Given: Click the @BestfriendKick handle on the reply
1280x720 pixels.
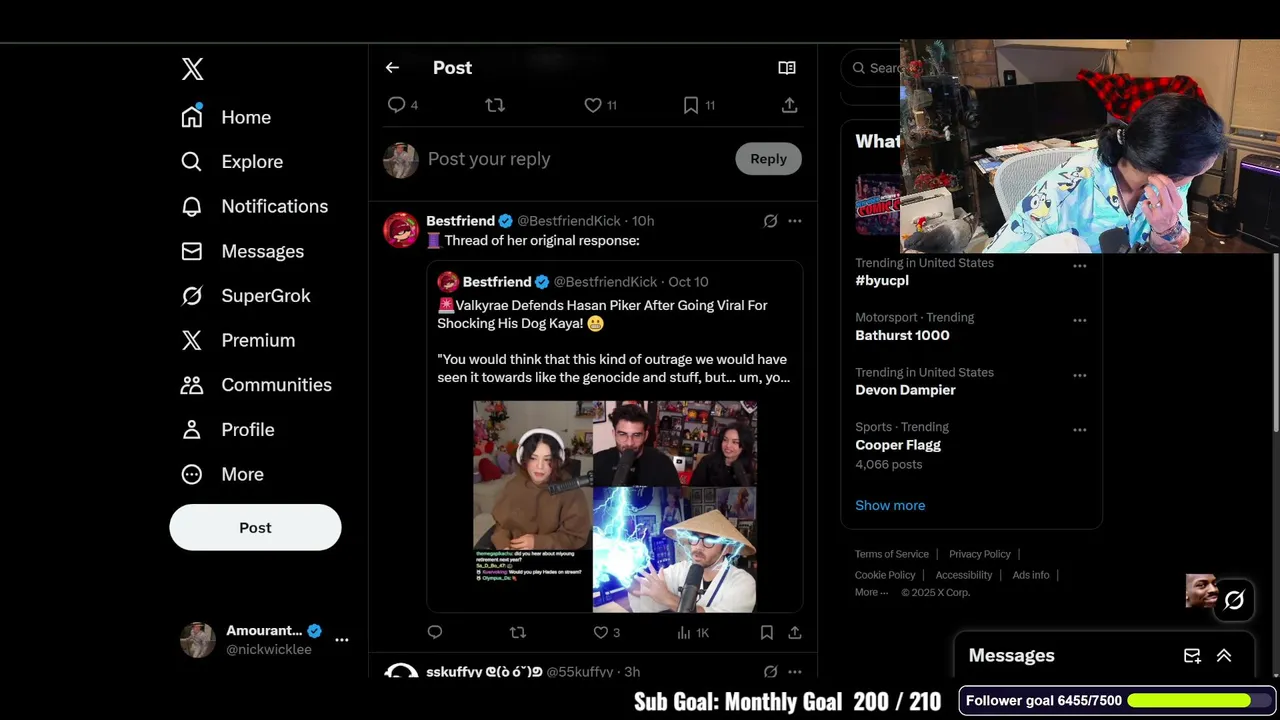Looking at the screenshot, I should point(570,221).
